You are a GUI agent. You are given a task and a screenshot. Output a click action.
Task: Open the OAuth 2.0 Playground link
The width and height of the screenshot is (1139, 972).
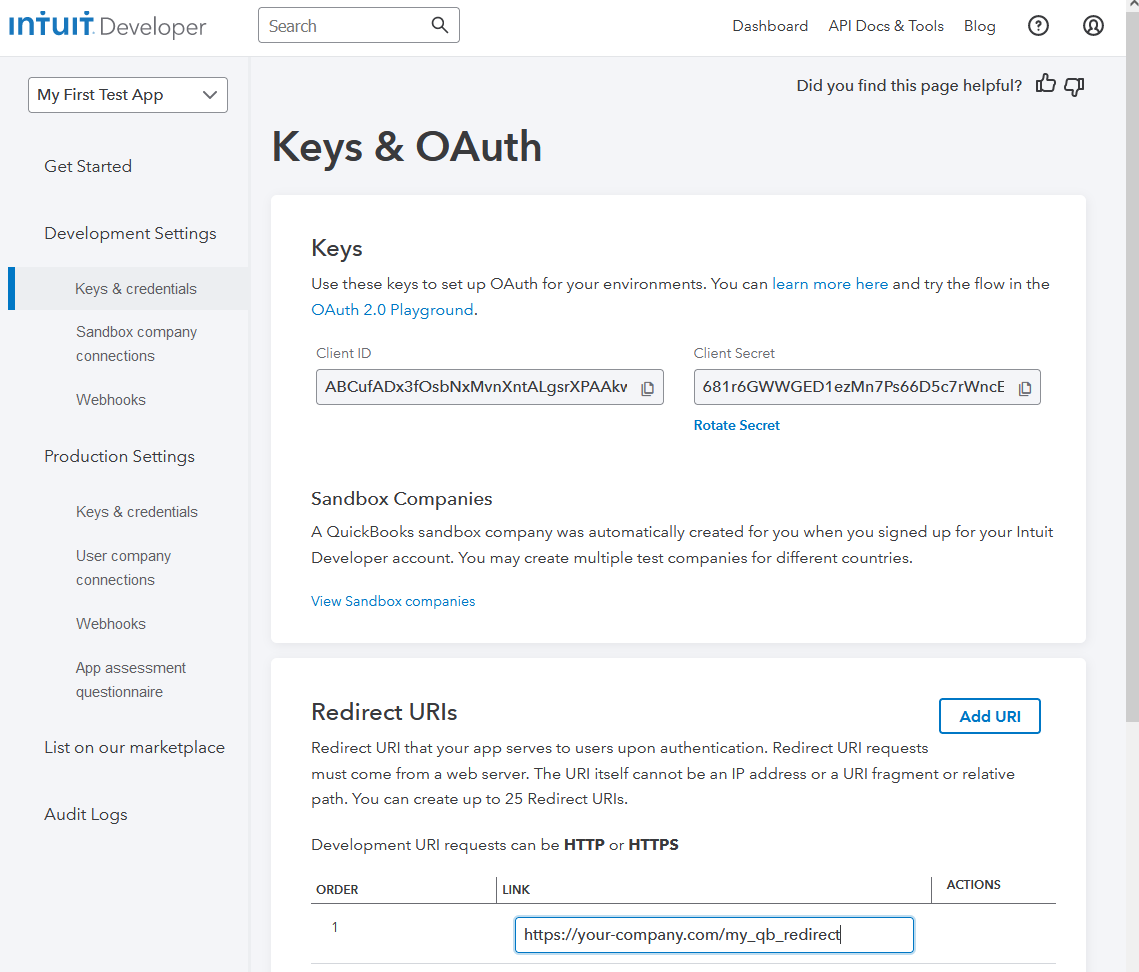pyautogui.click(x=392, y=310)
